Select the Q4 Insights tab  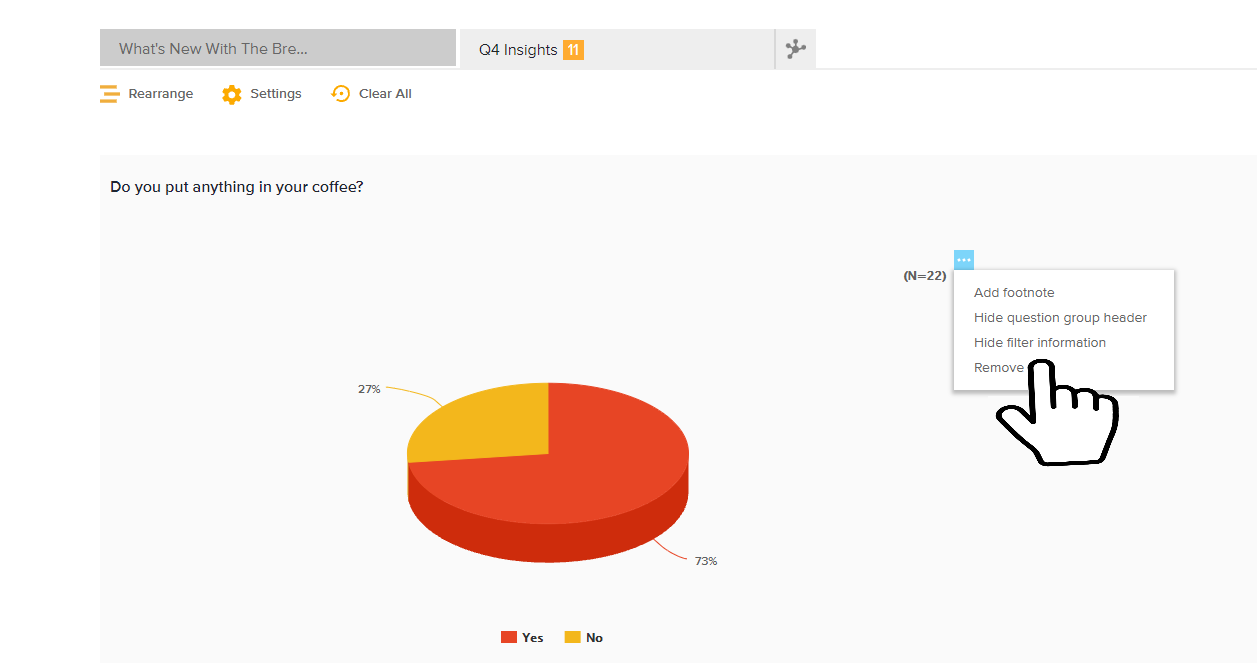[x=518, y=50]
